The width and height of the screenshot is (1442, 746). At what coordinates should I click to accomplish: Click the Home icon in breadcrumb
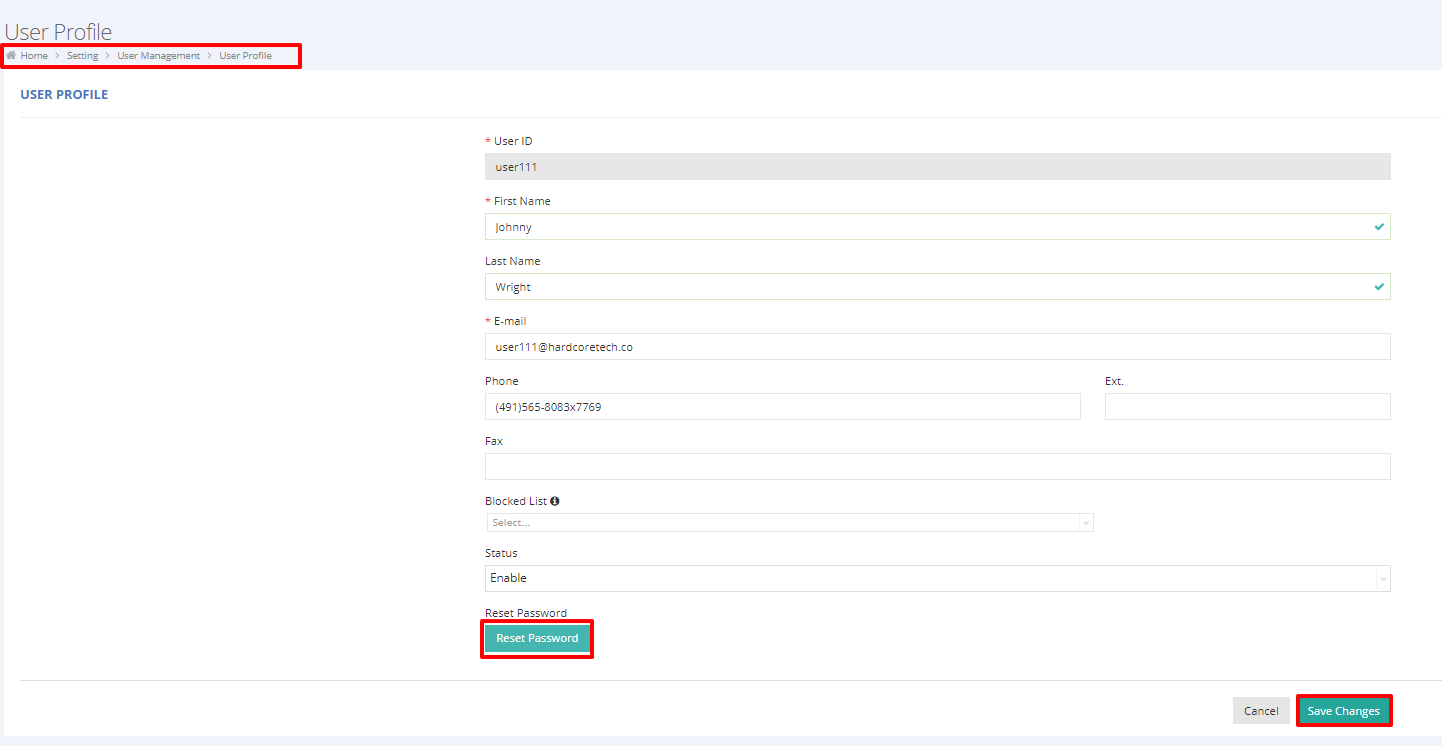click(x=11, y=56)
